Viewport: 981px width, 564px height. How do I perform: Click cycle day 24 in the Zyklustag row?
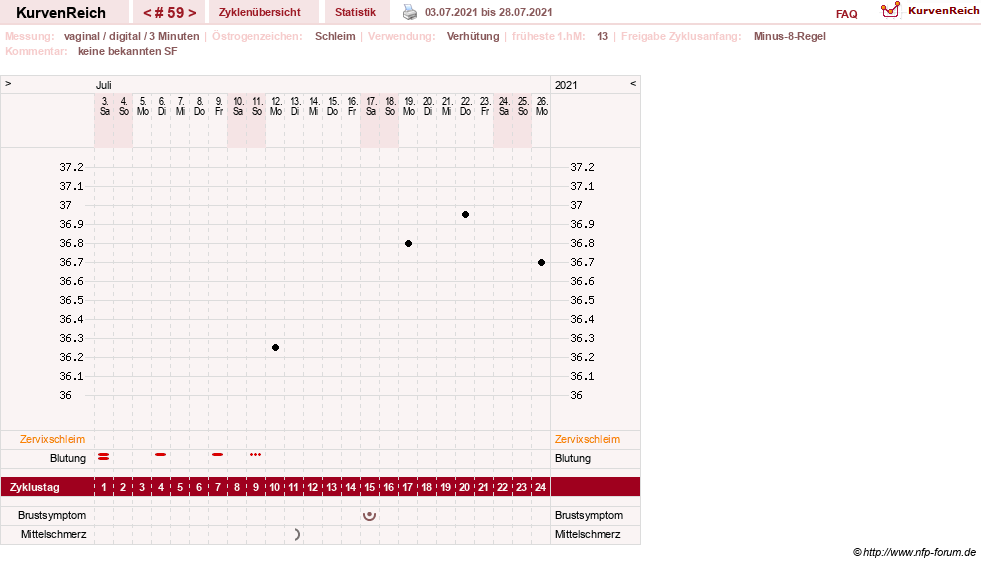click(x=541, y=487)
